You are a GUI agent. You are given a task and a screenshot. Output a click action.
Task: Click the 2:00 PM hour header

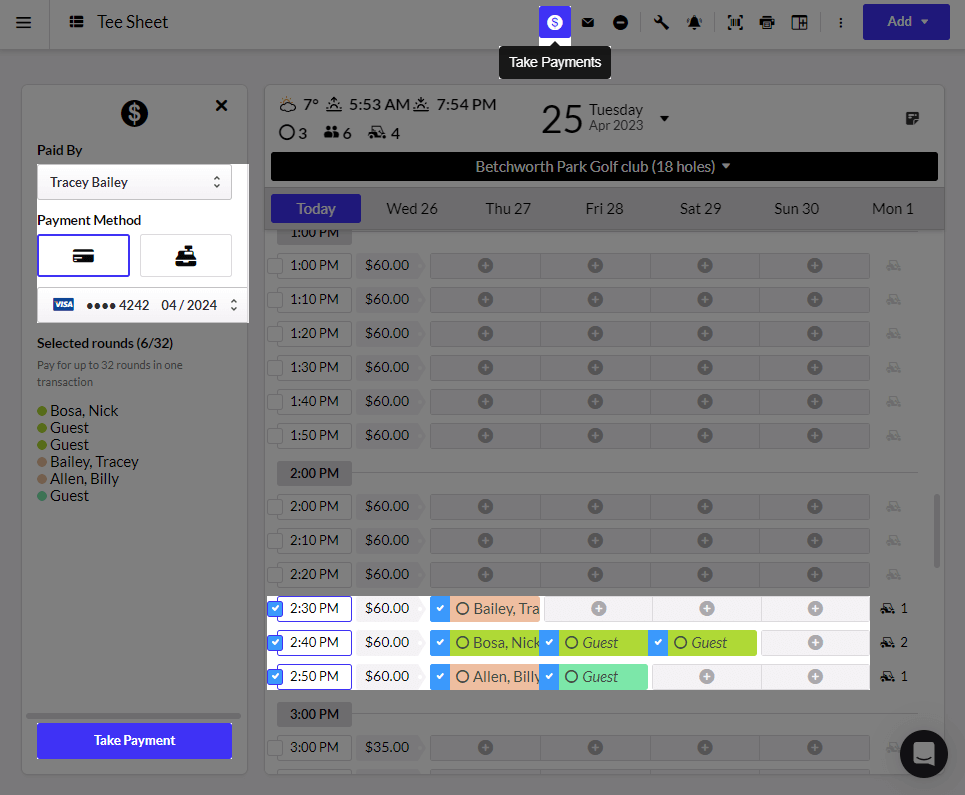[x=314, y=473]
